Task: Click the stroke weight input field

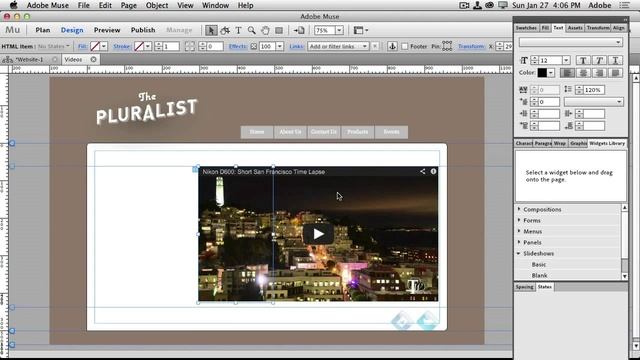Action: [171, 46]
